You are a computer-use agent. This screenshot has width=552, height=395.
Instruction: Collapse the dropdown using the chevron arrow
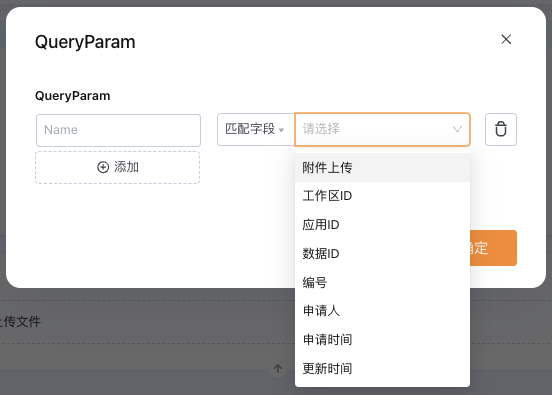tap(457, 129)
